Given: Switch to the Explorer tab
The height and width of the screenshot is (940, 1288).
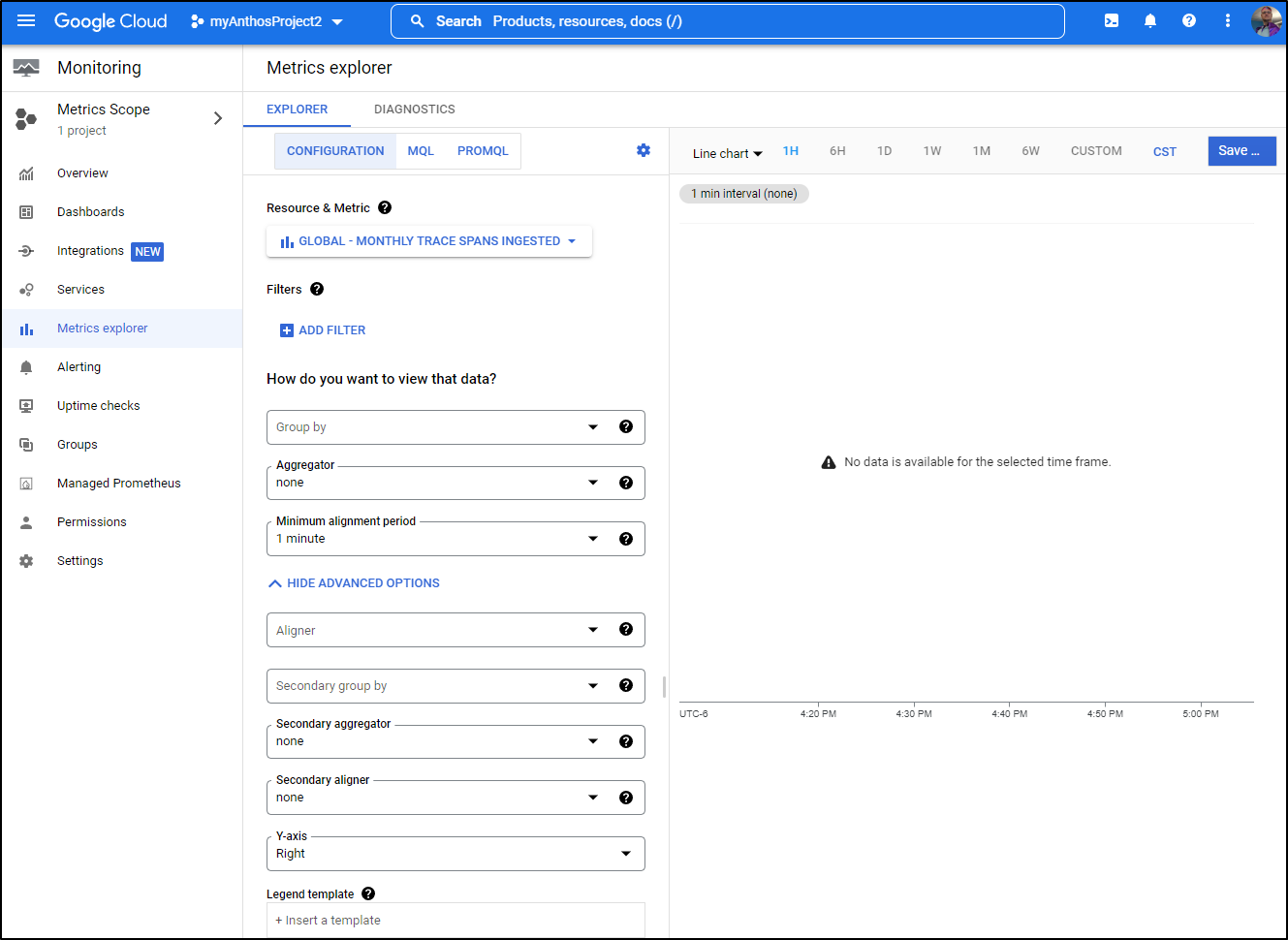Looking at the screenshot, I should point(297,110).
